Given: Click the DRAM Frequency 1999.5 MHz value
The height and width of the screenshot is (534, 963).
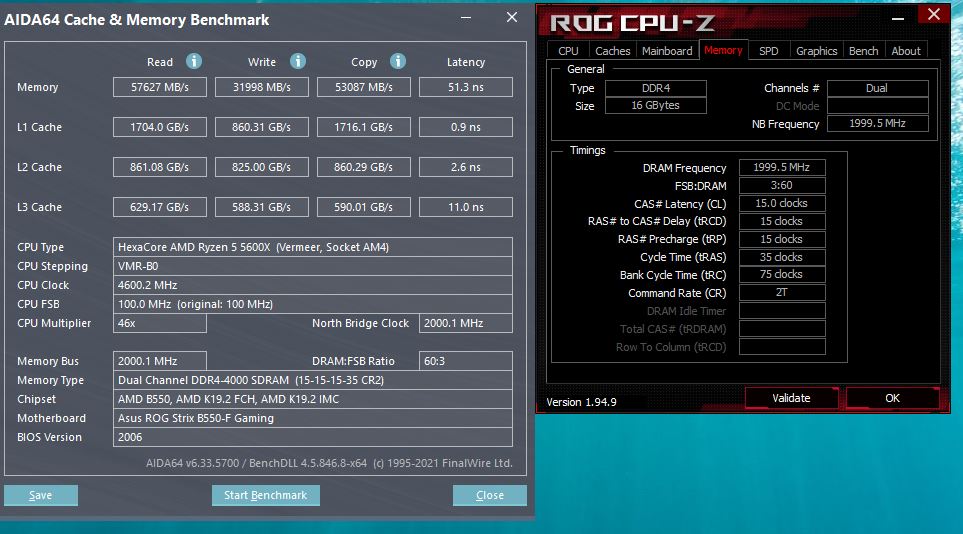Looking at the screenshot, I should point(782,167).
